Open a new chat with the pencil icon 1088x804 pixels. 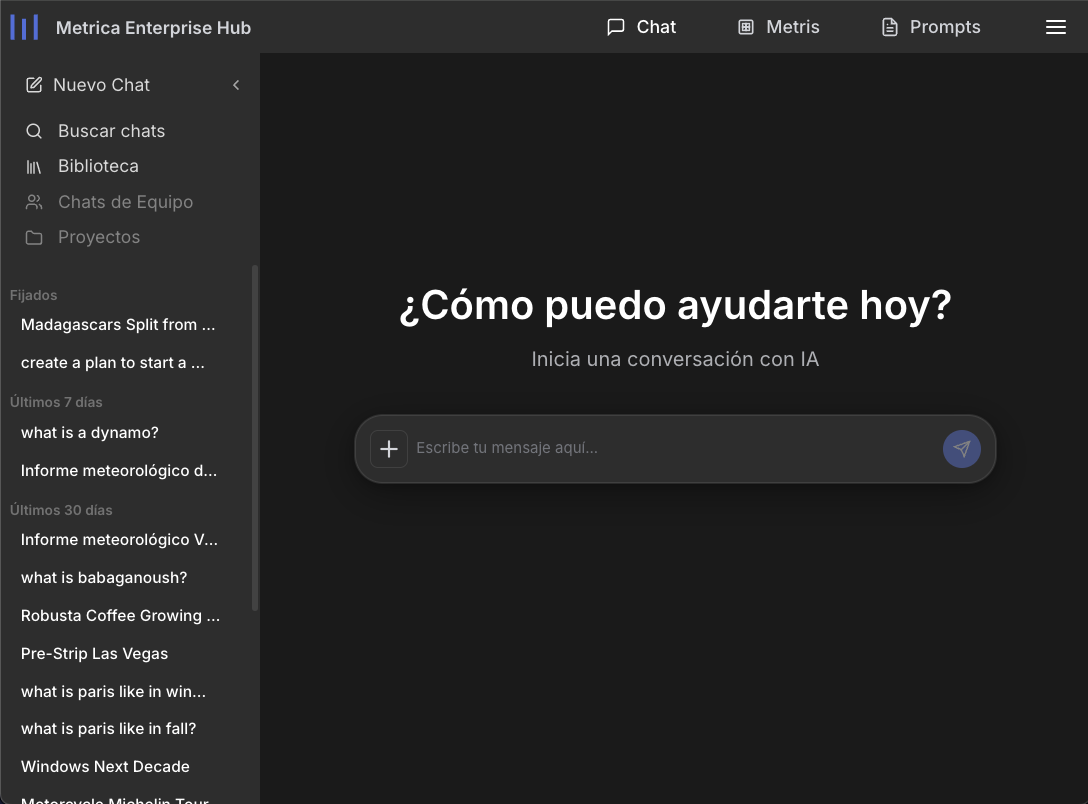33,85
